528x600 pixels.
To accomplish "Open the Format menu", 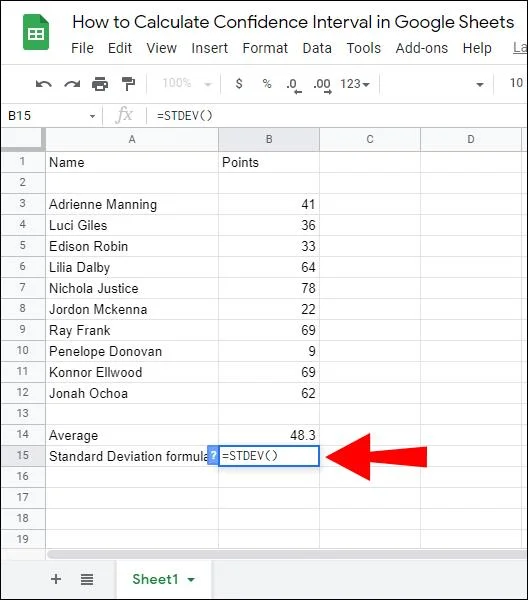I will (265, 48).
